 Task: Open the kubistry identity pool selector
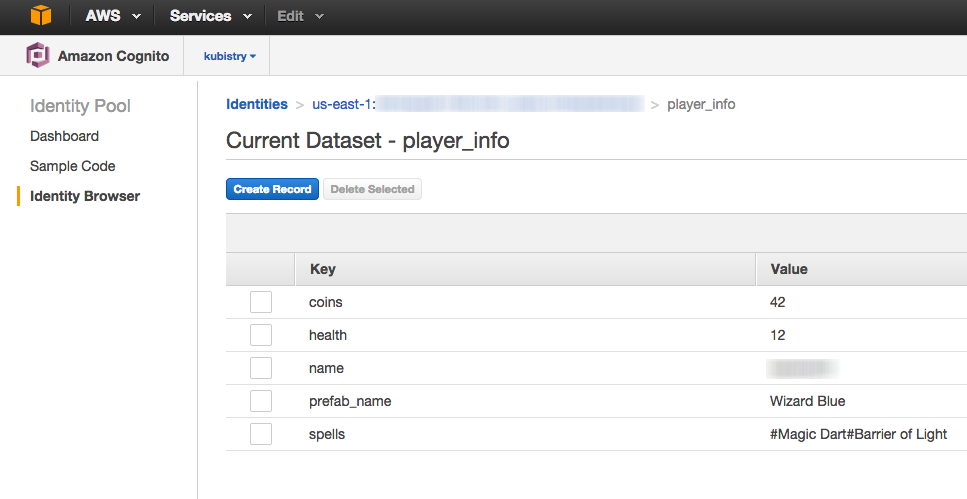click(229, 56)
